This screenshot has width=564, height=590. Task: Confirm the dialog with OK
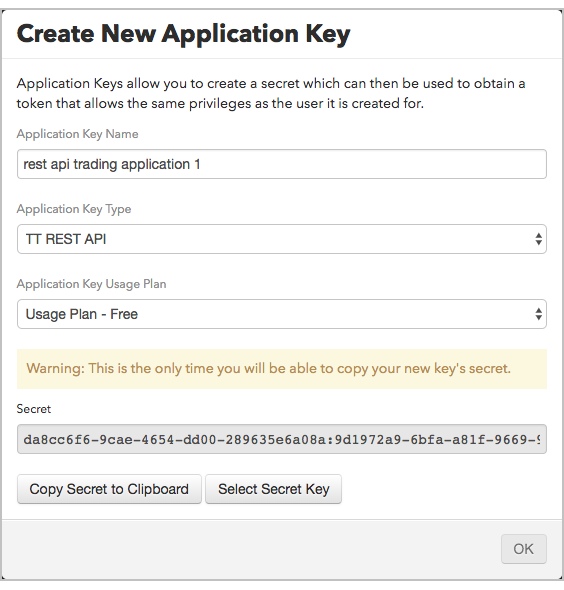tap(523, 549)
